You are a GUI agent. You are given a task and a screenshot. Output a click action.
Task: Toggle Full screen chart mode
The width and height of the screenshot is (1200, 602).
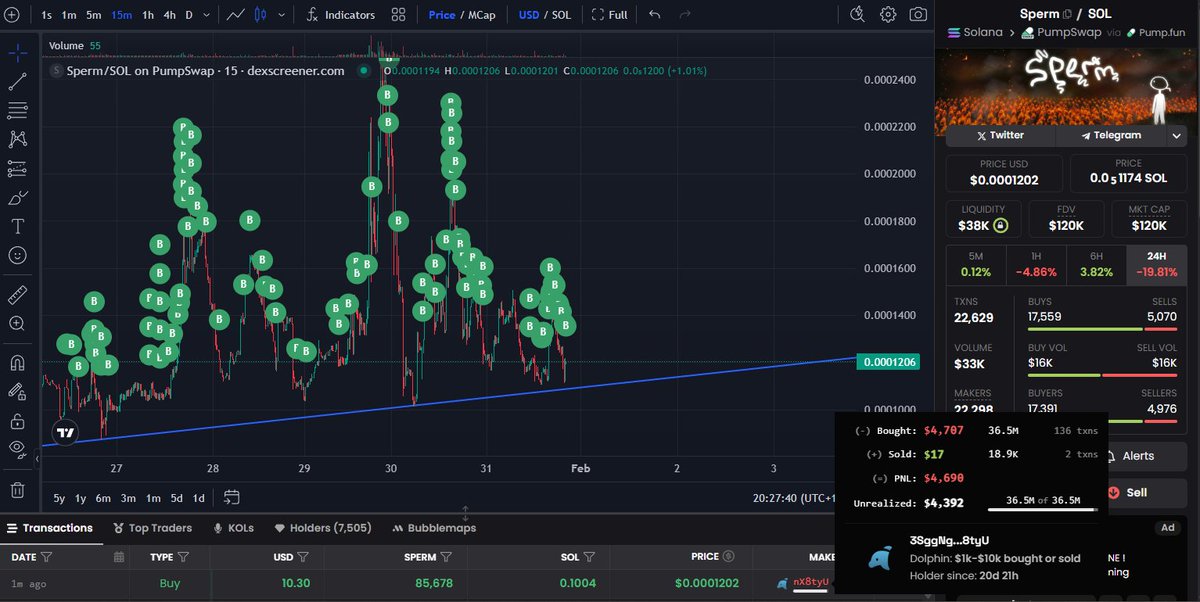610,15
